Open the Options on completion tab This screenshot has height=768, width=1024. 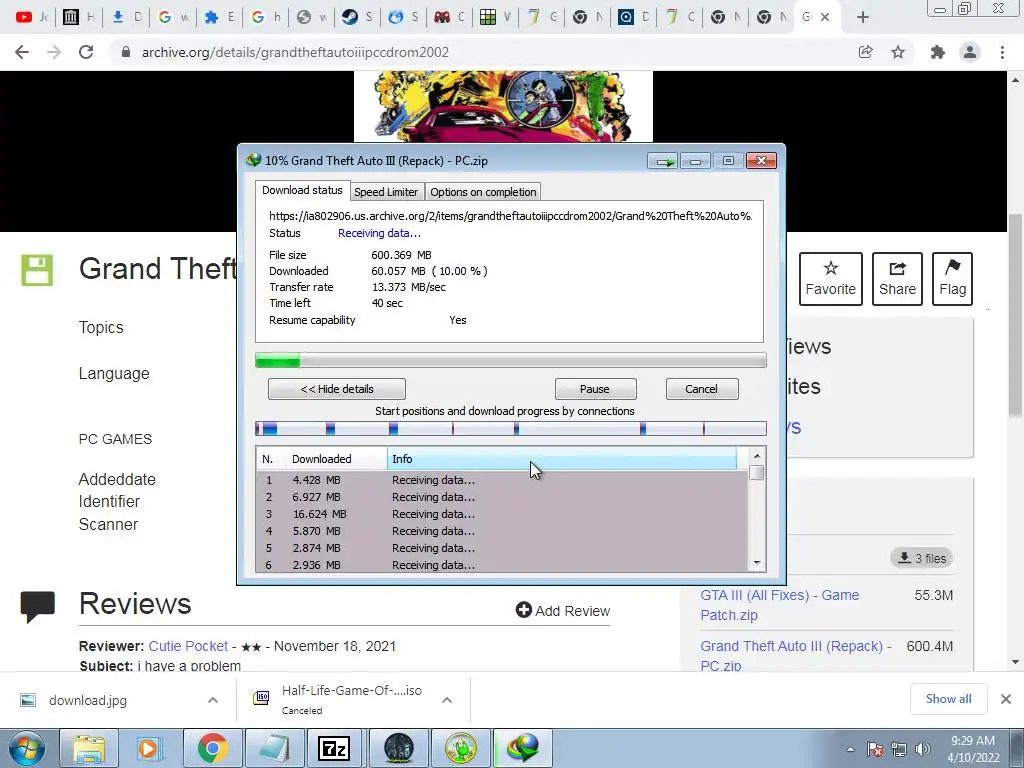[x=483, y=192]
